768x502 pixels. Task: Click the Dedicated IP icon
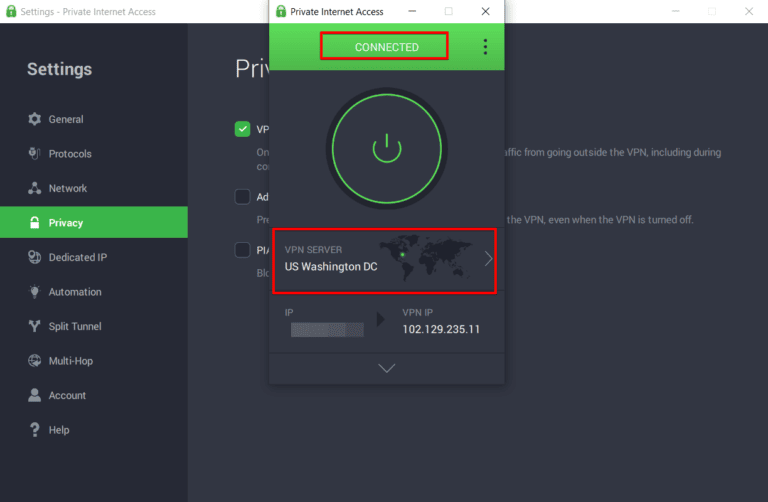pos(34,258)
